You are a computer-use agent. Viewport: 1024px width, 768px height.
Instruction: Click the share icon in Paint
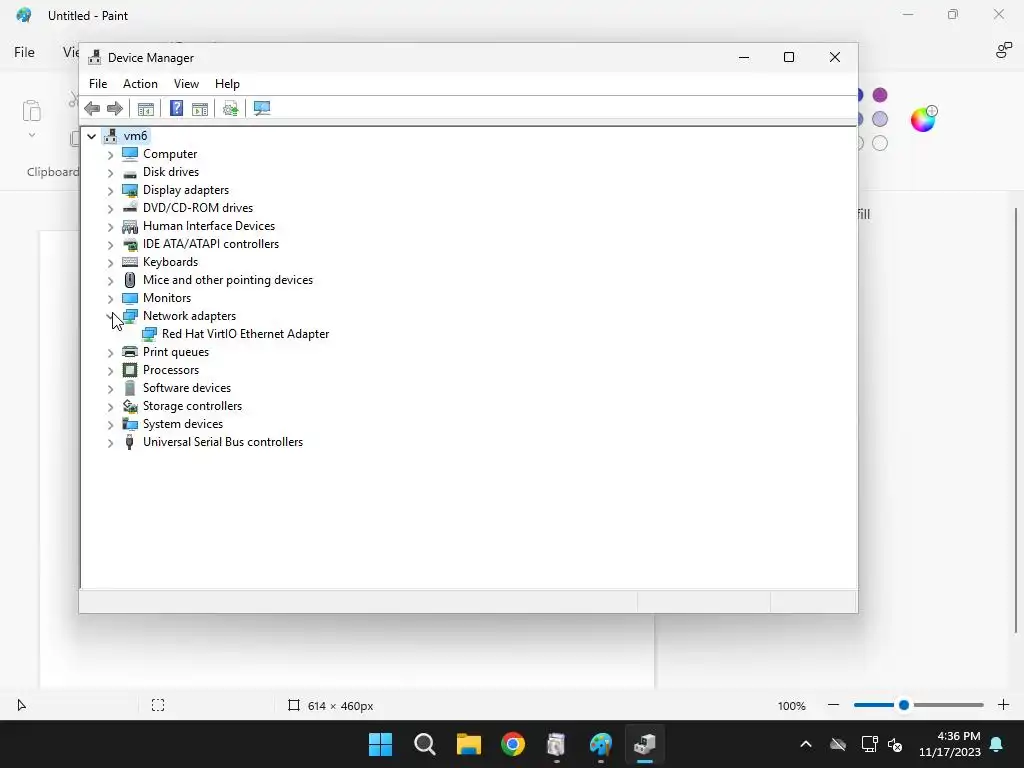pos(1004,50)
